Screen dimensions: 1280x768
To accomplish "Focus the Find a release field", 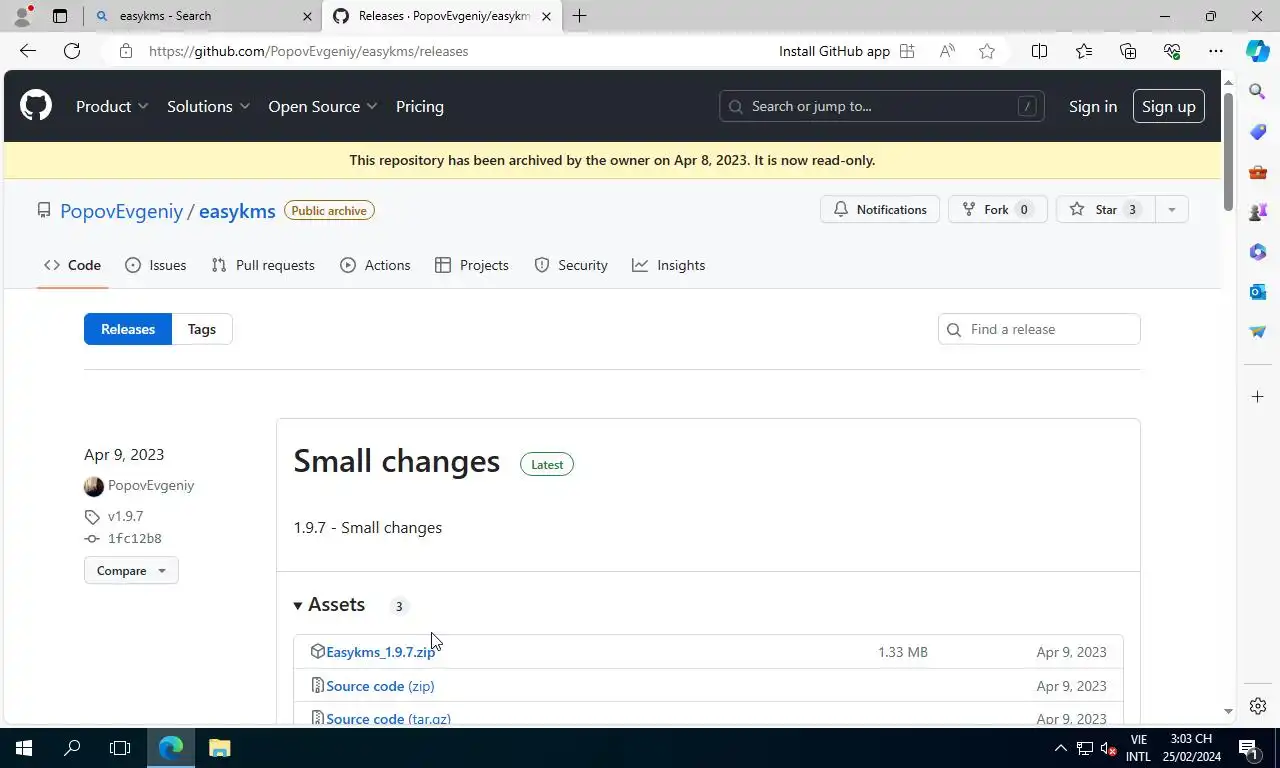I will coord(1039,329).
